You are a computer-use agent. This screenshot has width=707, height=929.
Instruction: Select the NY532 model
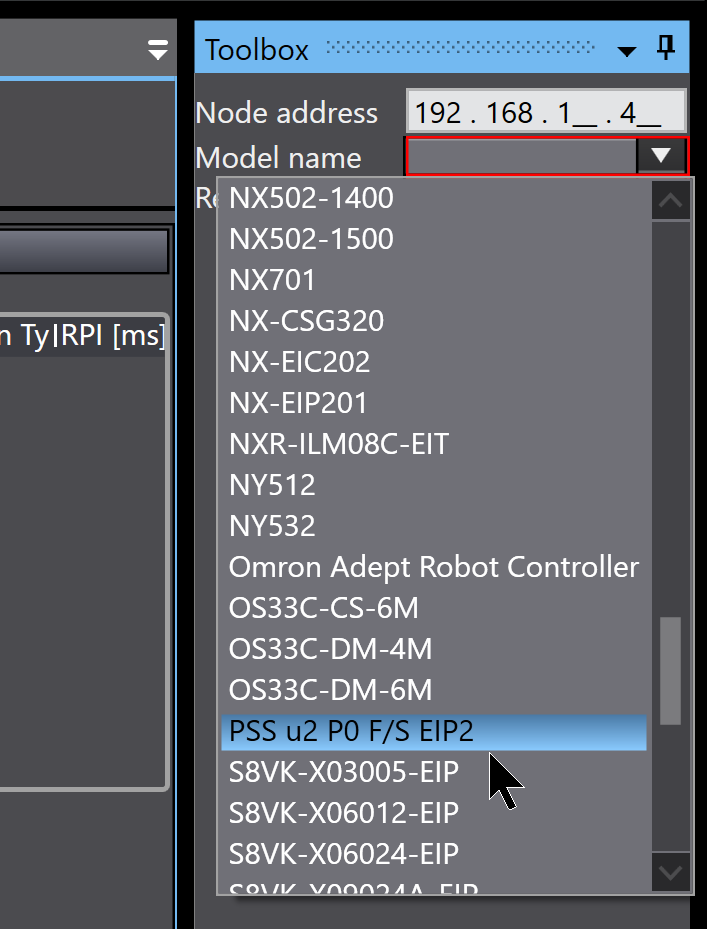click(433, 526)
